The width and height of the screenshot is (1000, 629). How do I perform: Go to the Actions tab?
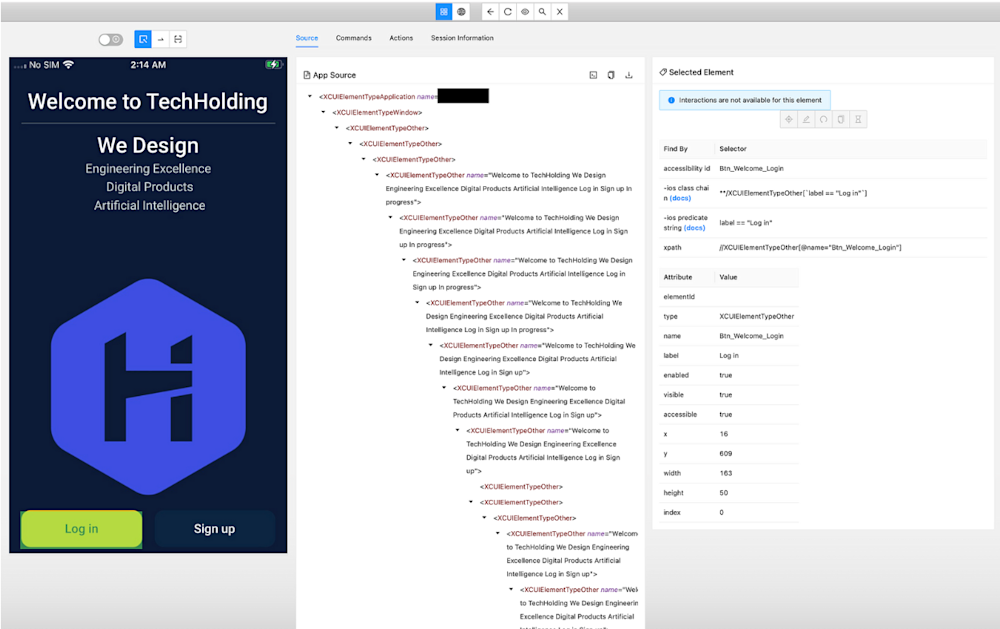(x=401, y=38)
